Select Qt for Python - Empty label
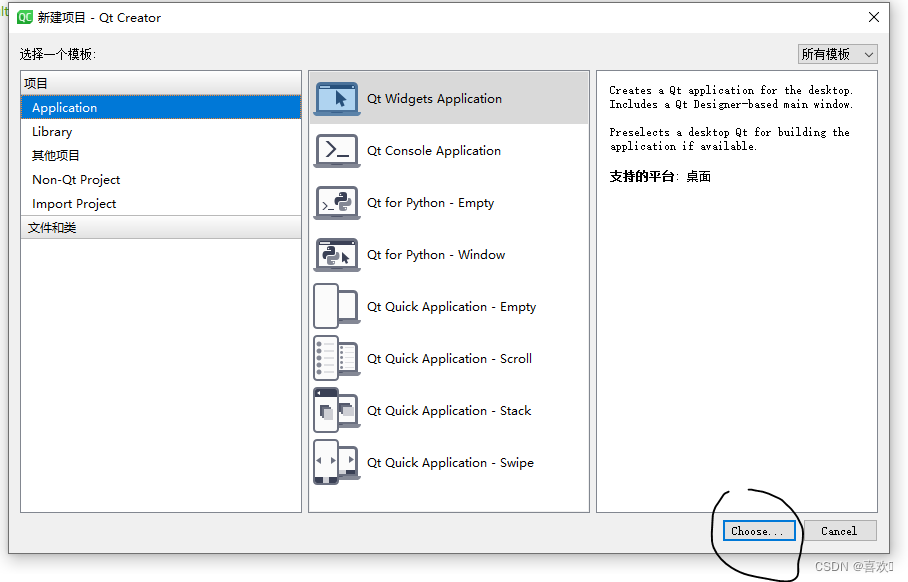 click(x=430, y=203)
